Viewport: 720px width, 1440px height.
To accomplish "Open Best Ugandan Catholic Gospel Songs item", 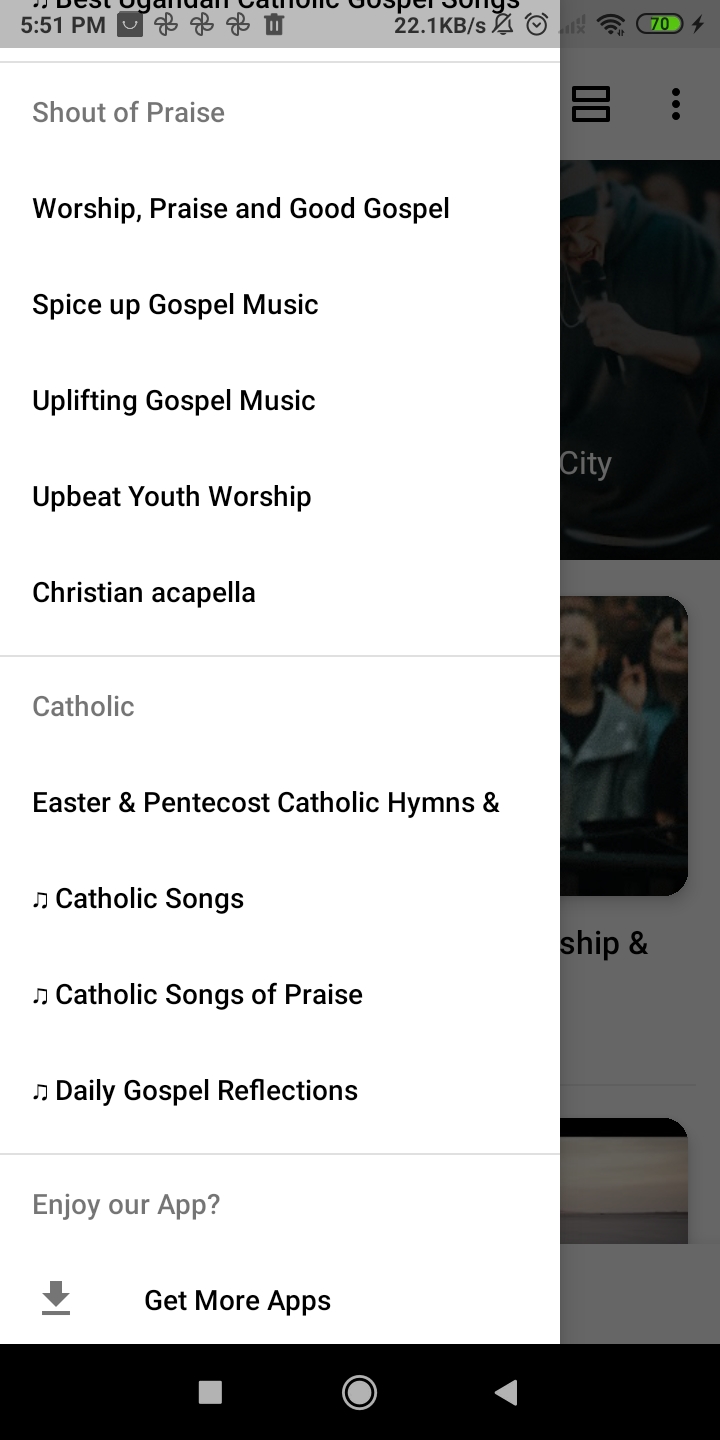I will click(280, 8).
